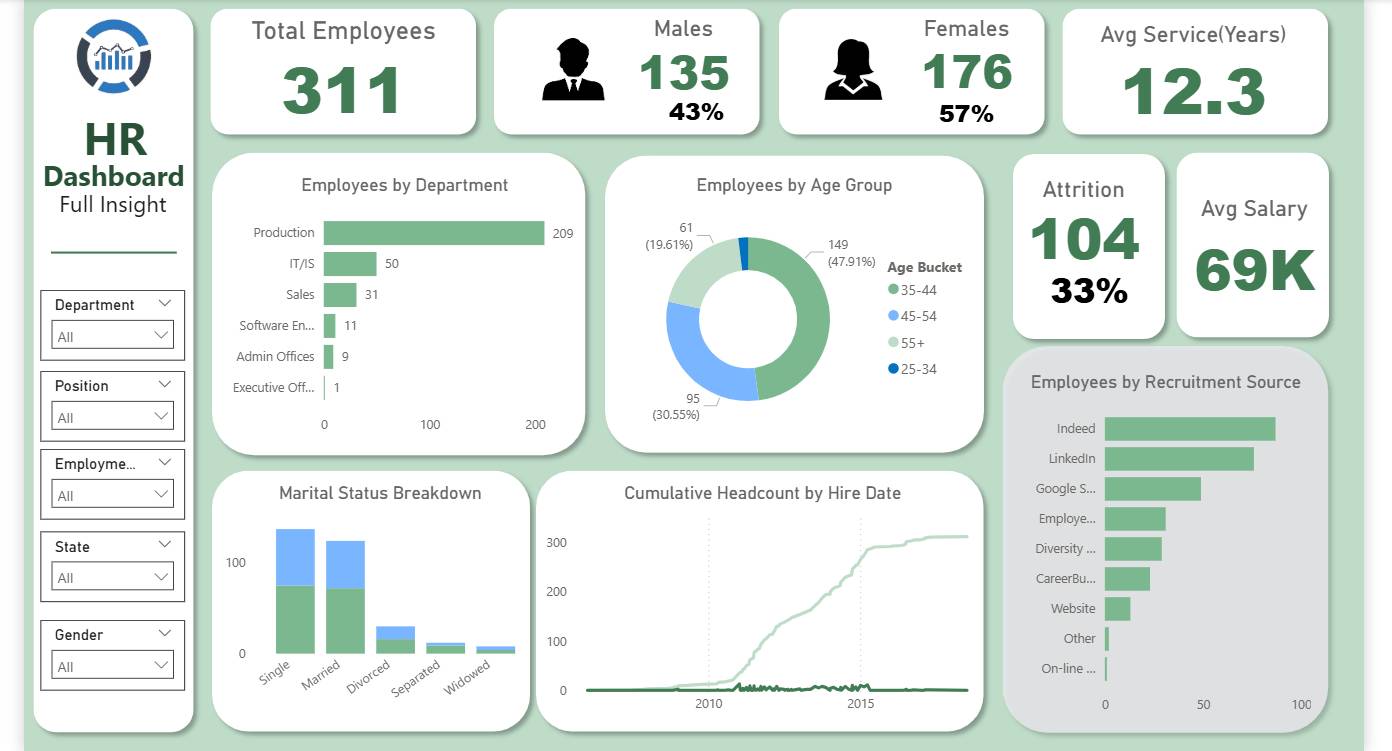Click the Avg Salary 69K value
Image resolution: width=1392 pixels, height=751 pixels.
tap(1255, 270)
